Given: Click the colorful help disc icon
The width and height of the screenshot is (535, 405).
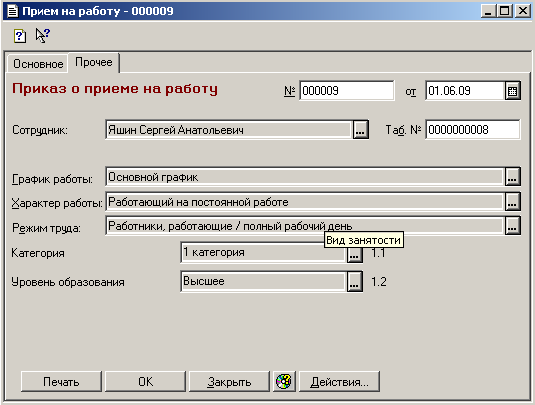Looking at the screenshot, I should pos(284,381).
